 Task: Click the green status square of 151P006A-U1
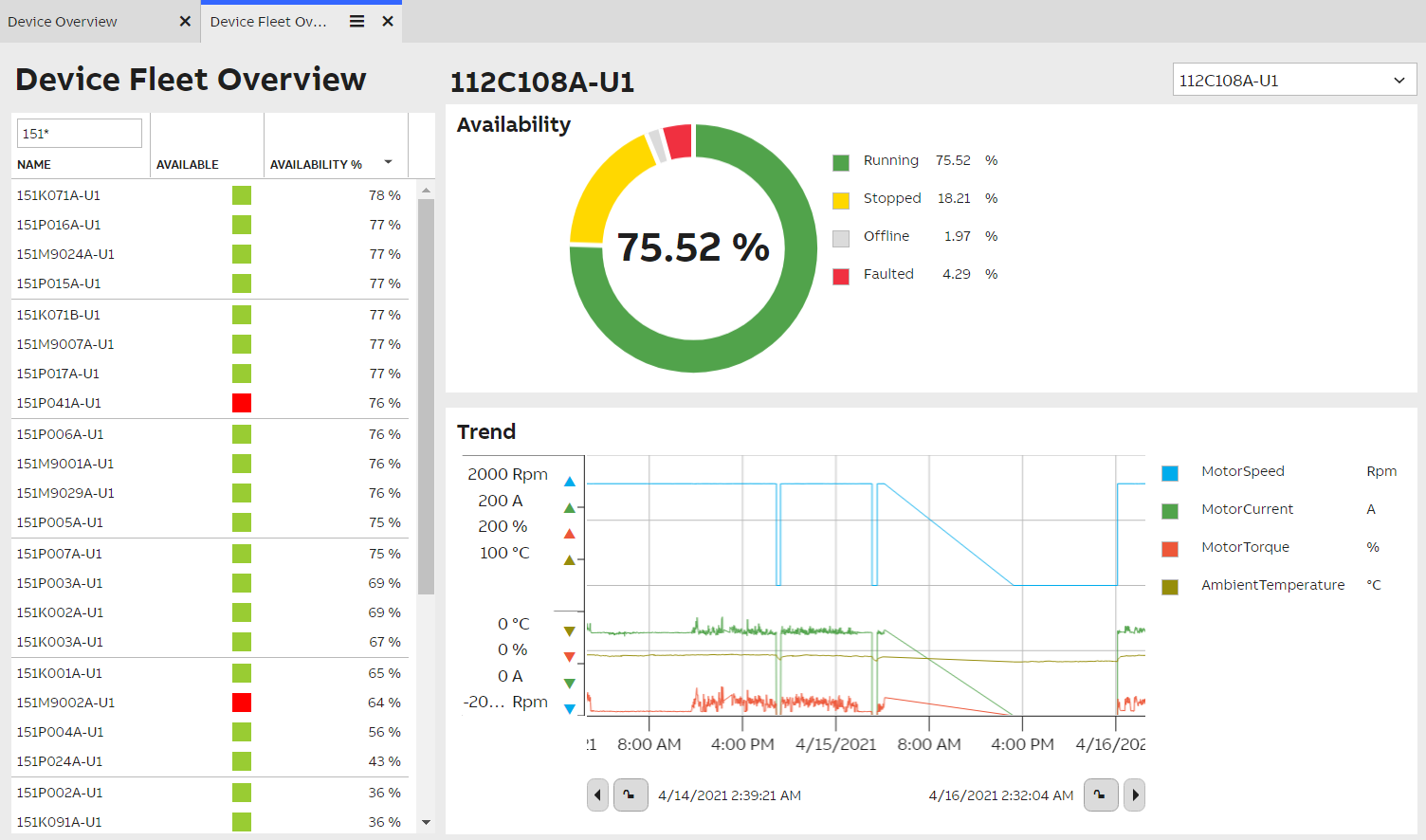tap(242, 434)
